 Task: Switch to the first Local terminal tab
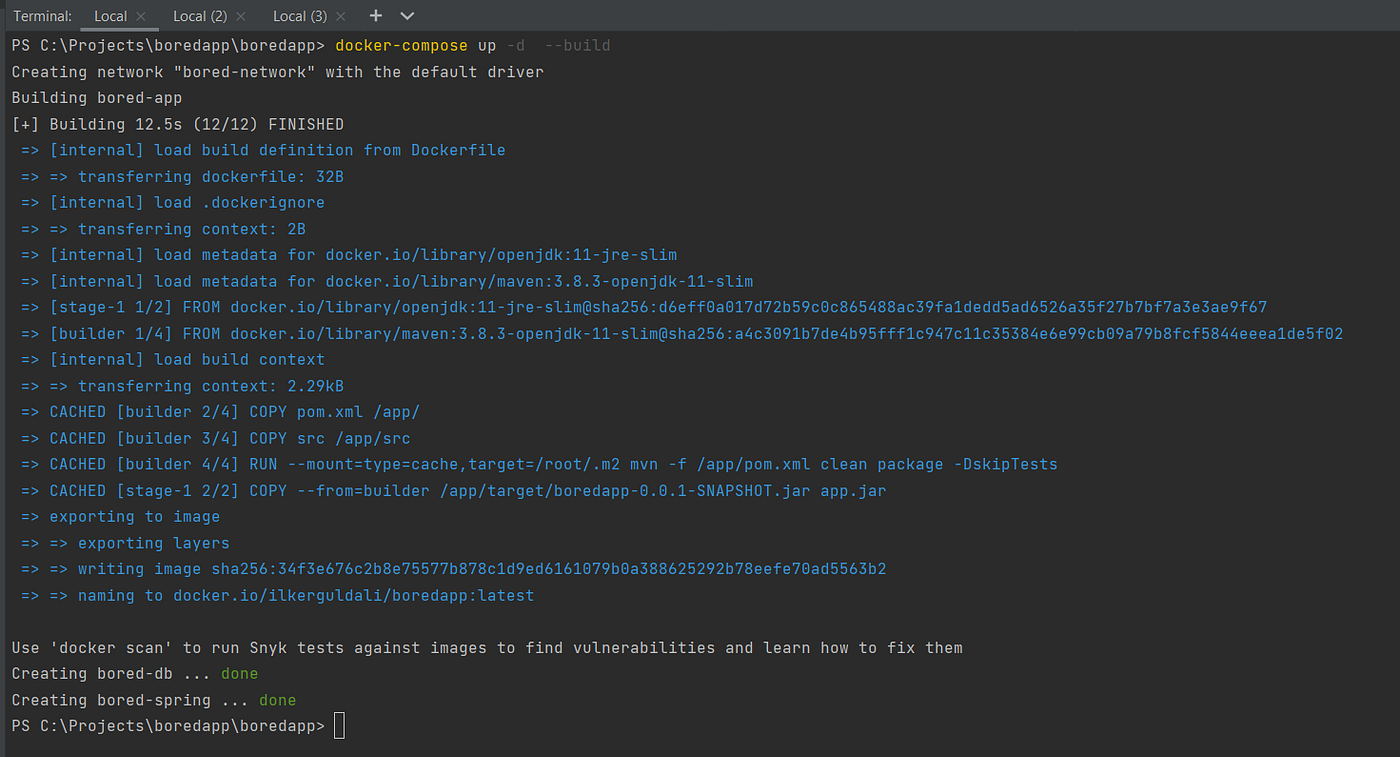point(110,16)
